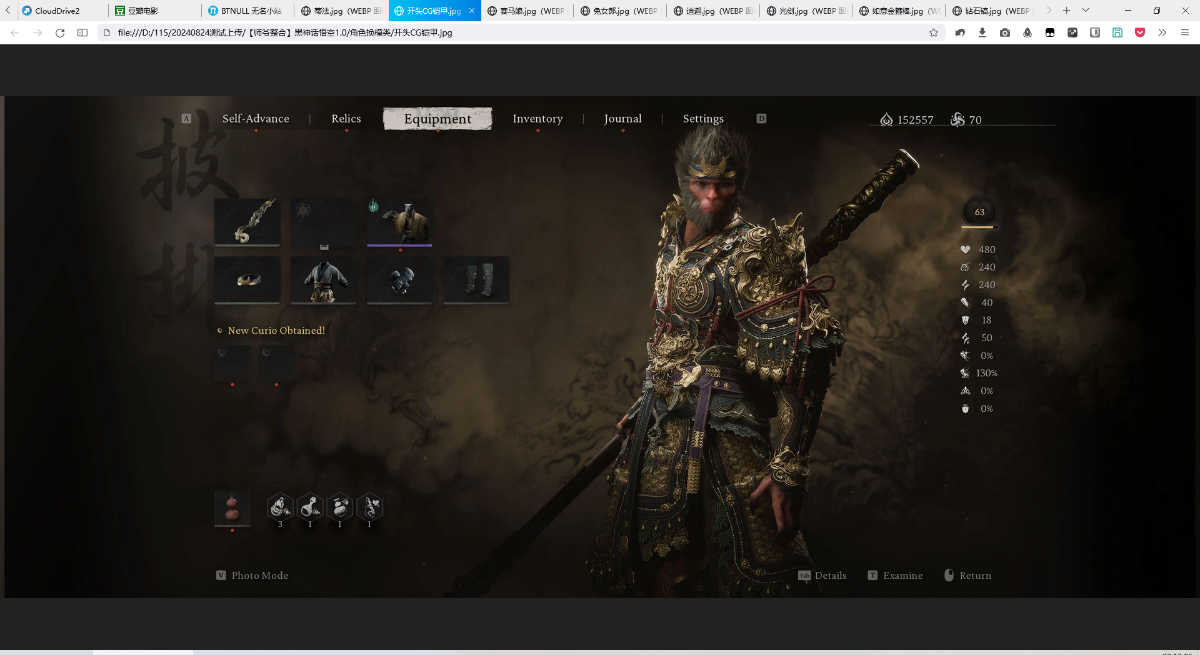
Task: Open the Self-Advance tab
Action: 256,119
